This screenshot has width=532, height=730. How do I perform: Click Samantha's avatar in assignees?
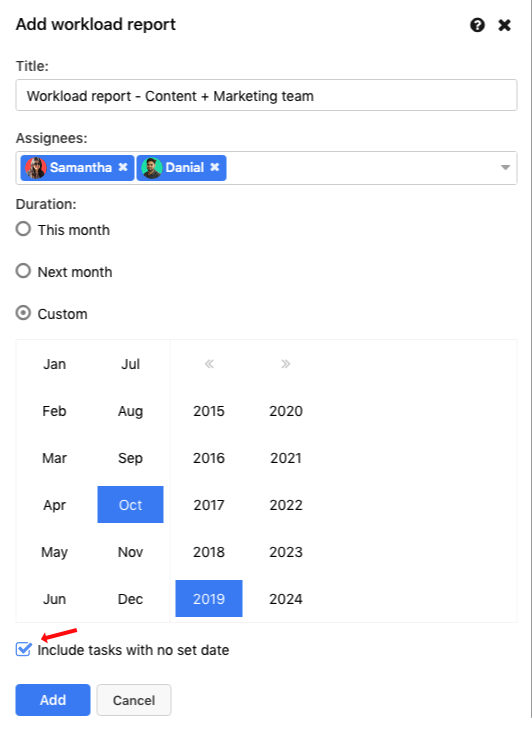pyautogui.click(x=35, y=168)
